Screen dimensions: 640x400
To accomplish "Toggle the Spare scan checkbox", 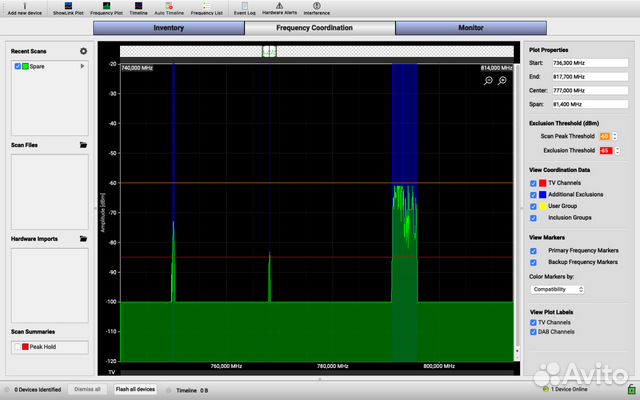I will pyautogui.click(x=18, y=66).
